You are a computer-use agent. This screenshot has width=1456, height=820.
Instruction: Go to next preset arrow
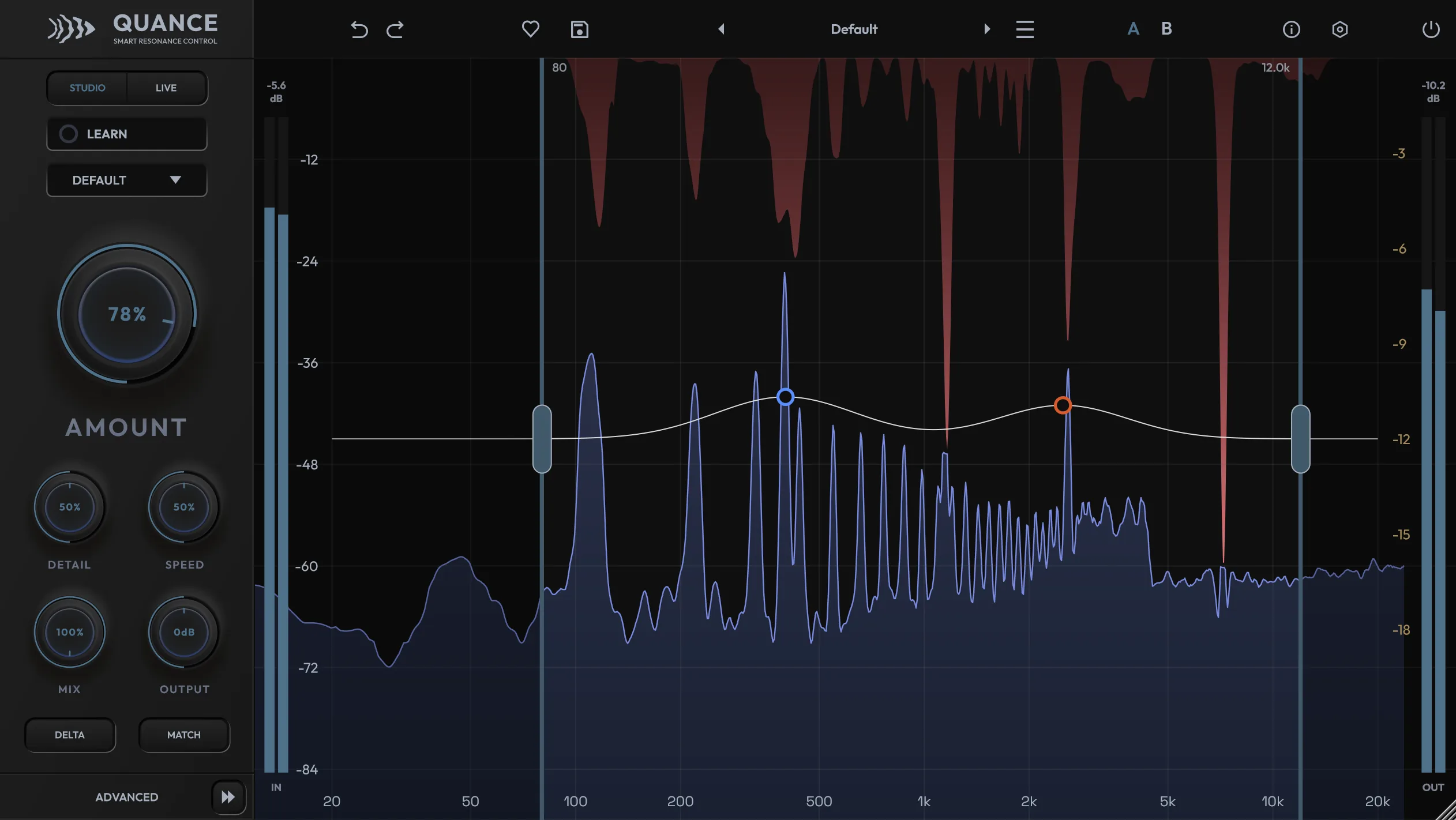coord(987,29)
